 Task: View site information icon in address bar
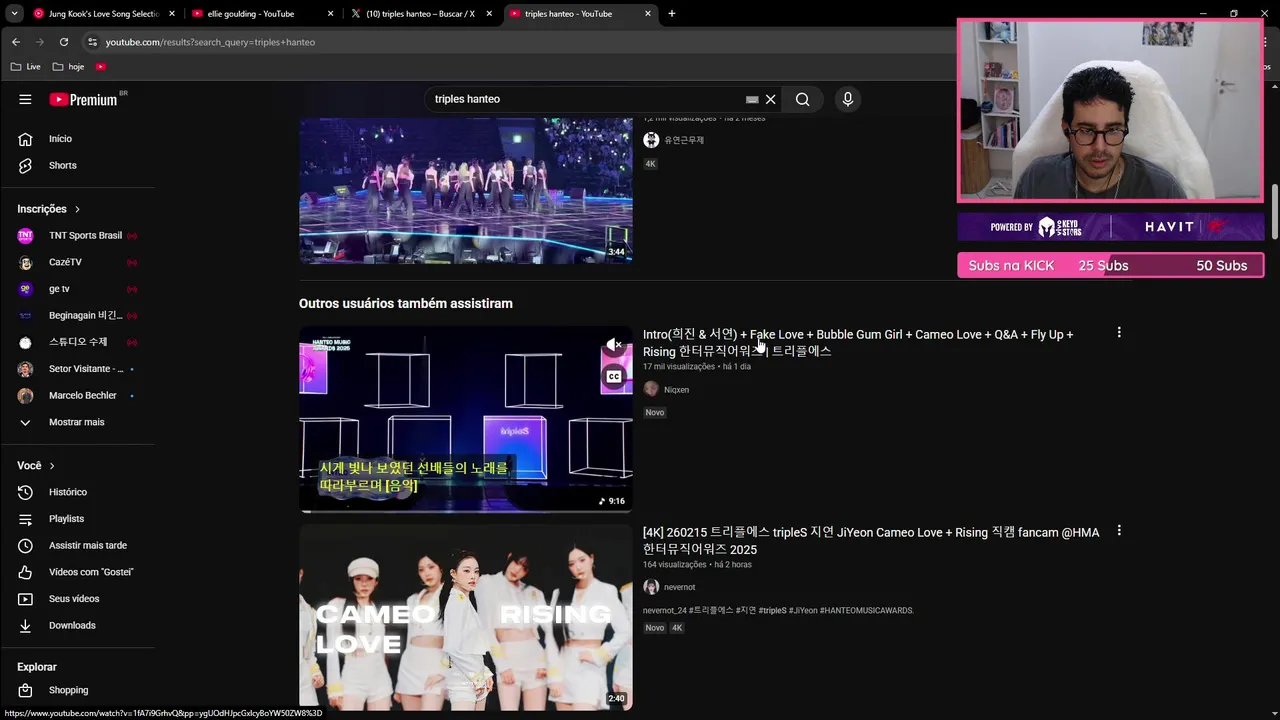(x=92, y=42)
